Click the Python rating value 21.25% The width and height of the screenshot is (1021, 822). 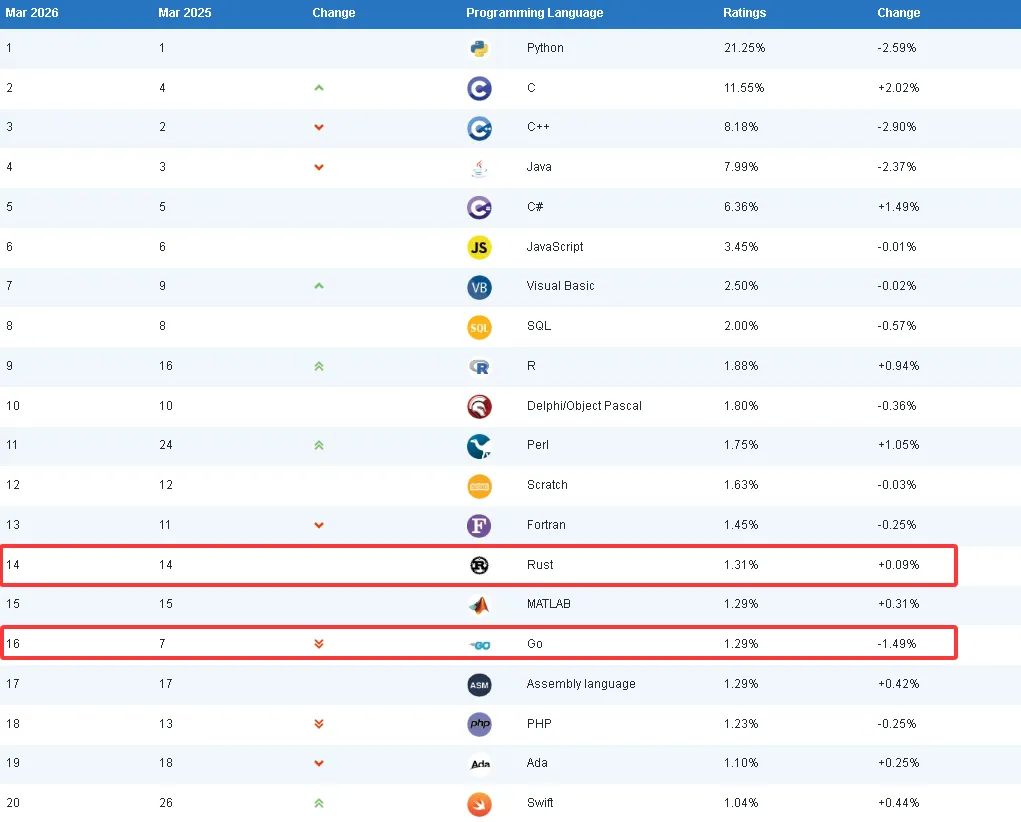point(744,48)
